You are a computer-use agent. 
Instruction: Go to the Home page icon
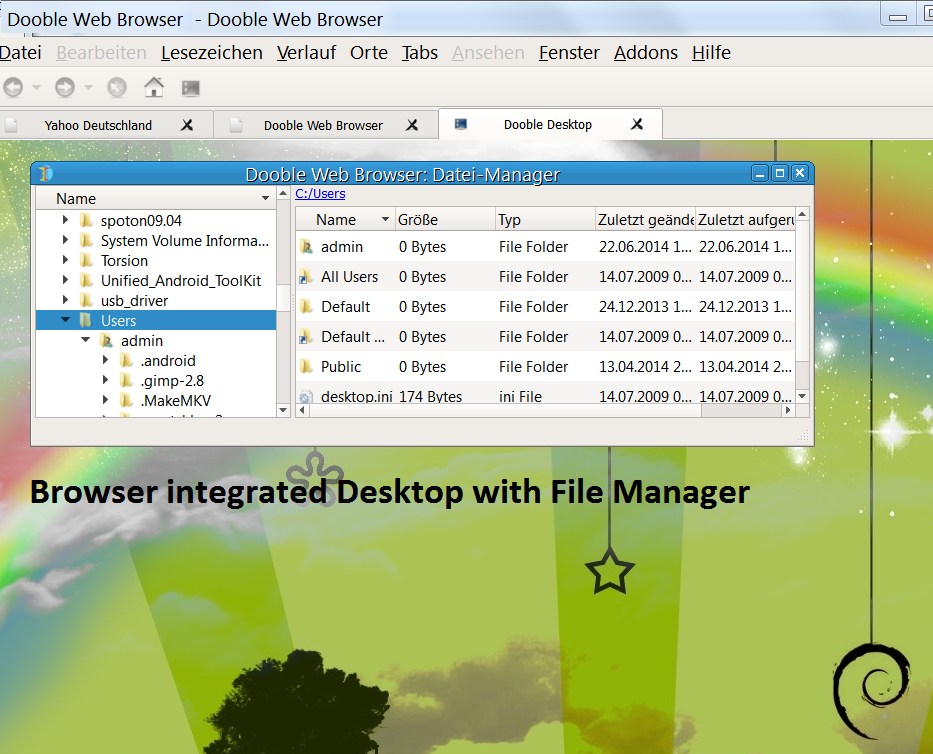[154, 87]
